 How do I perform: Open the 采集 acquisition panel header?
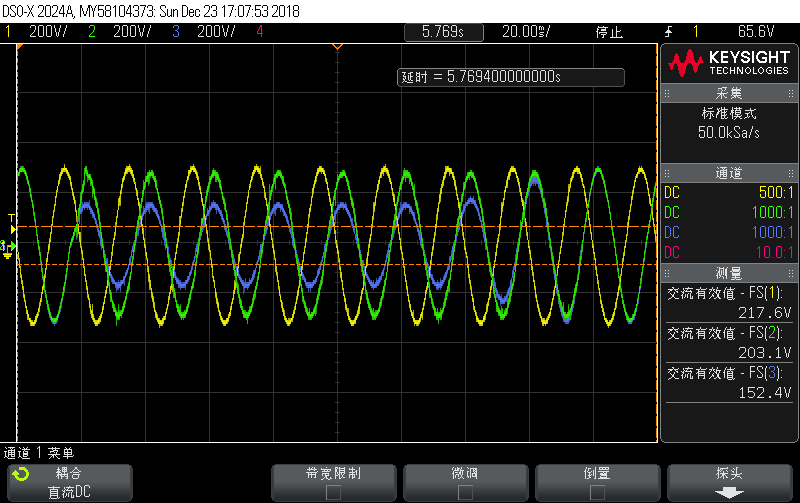729,93
